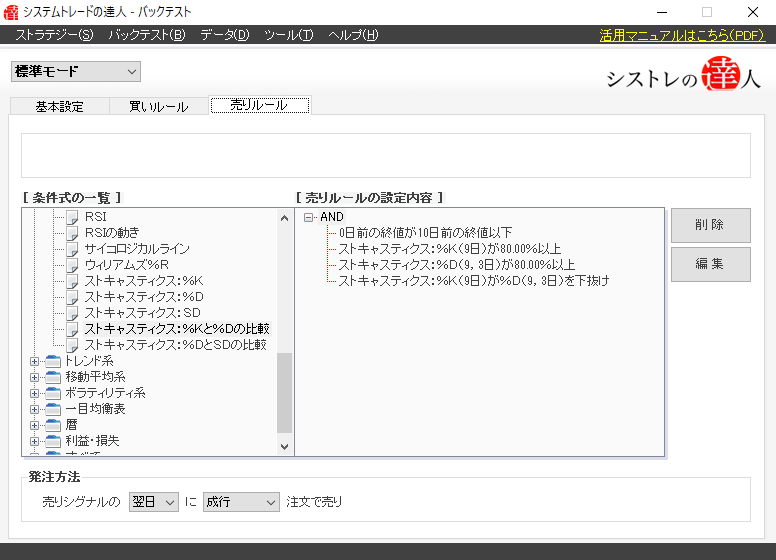
Task: Select rule ストキャスティクス:%K(9日)が80.00%以上
Action: coord(449,249)
